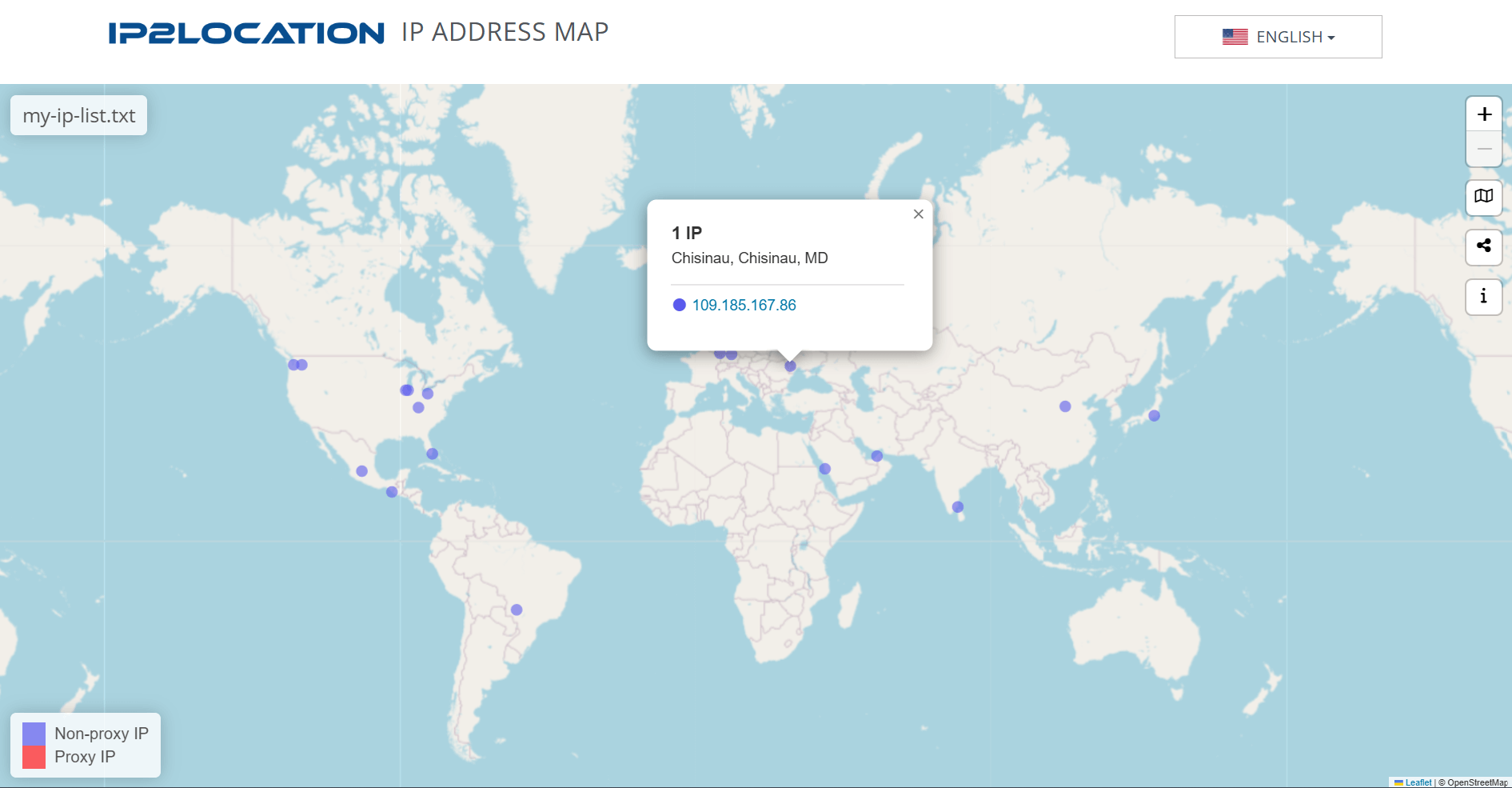The width and height of the screenshot is (1512, 788).
Task: Zoom in on the map
Action: coord(1484,114)
